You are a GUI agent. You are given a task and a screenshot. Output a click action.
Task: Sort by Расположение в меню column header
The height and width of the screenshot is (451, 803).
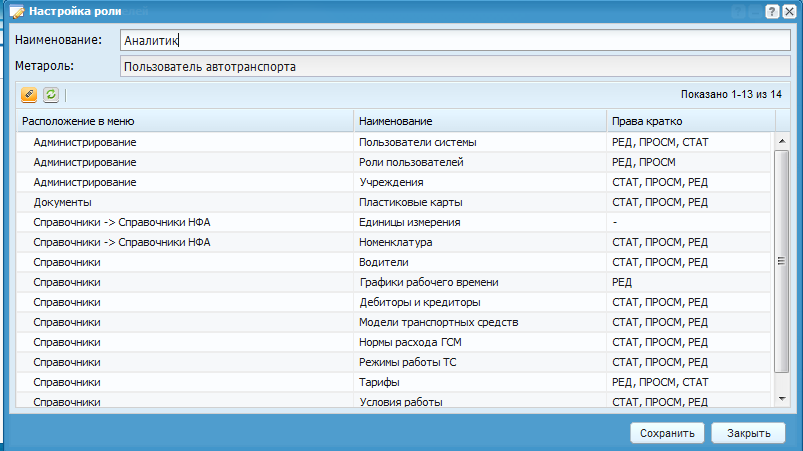[x=184, y=121]
